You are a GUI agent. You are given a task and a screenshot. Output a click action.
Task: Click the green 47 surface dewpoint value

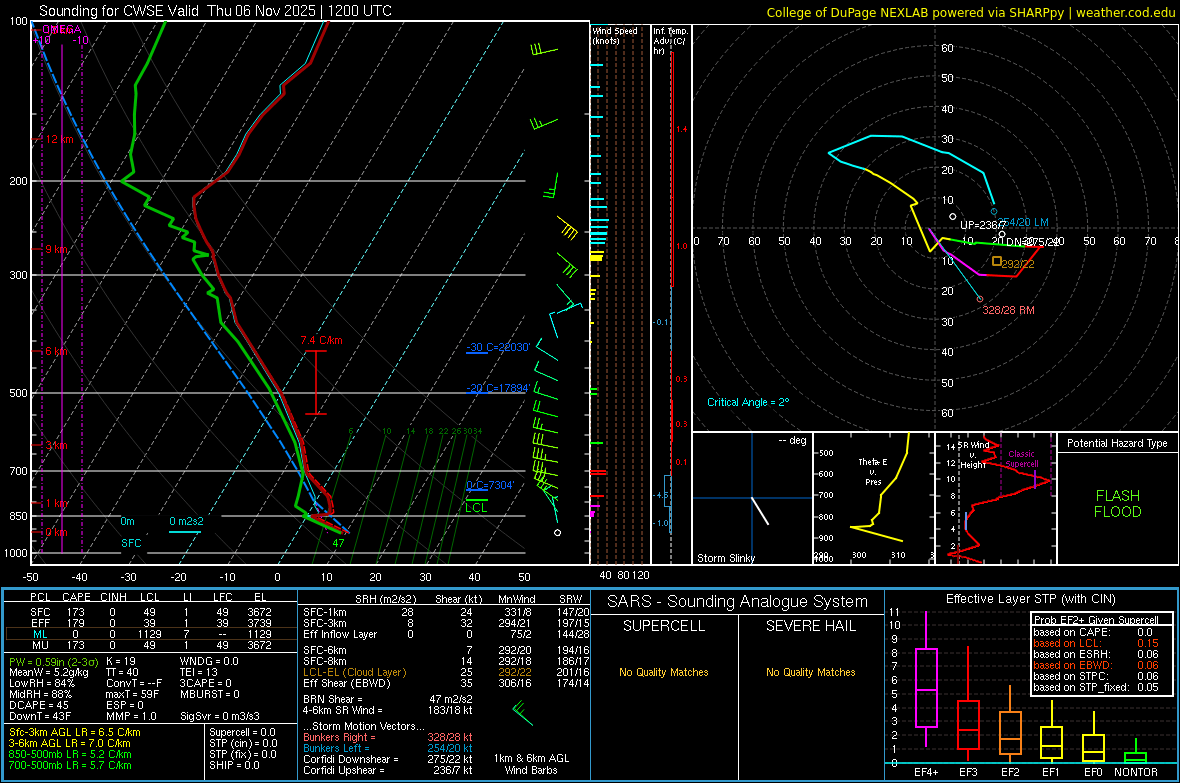(339, 543)
